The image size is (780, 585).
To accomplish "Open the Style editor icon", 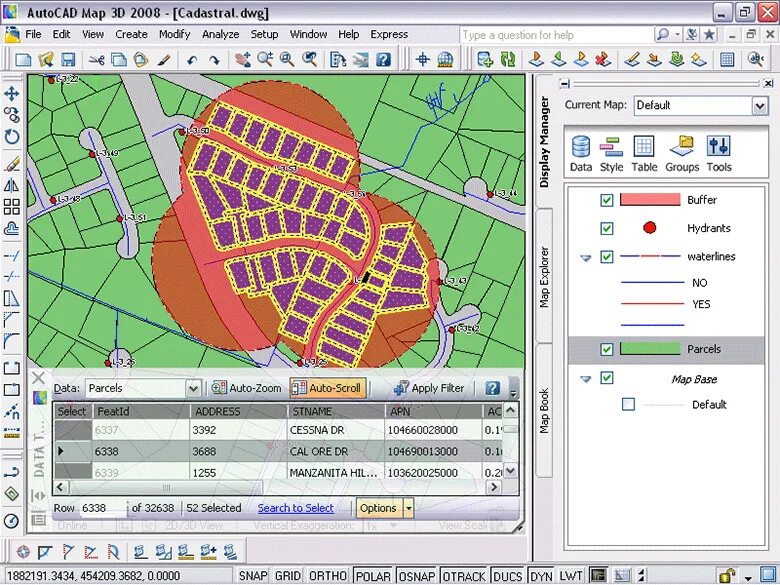I will tap(611, 153).
